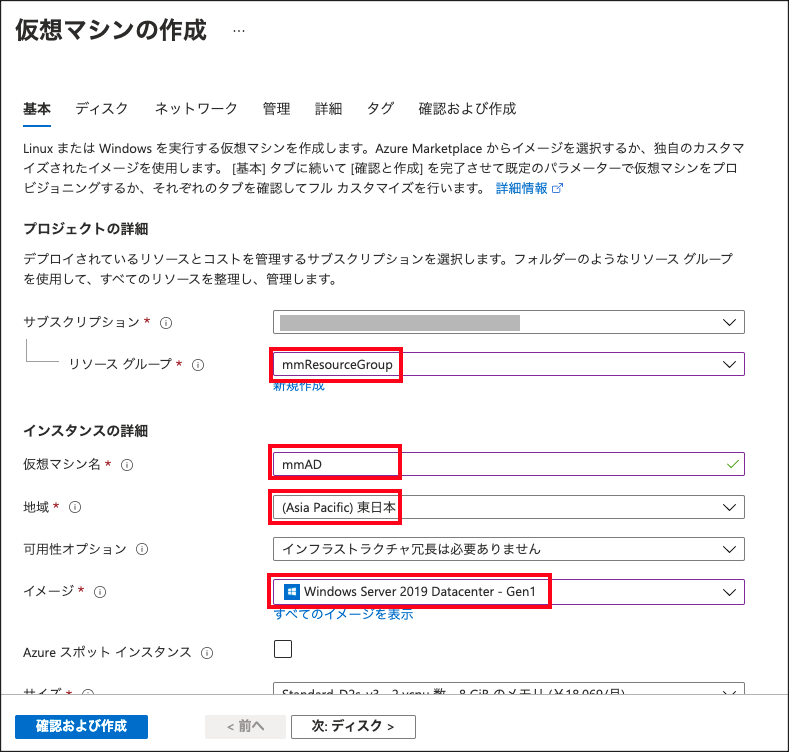
Task: Click the インスタンスの詳細 heading
Action: tap(86, 431)
